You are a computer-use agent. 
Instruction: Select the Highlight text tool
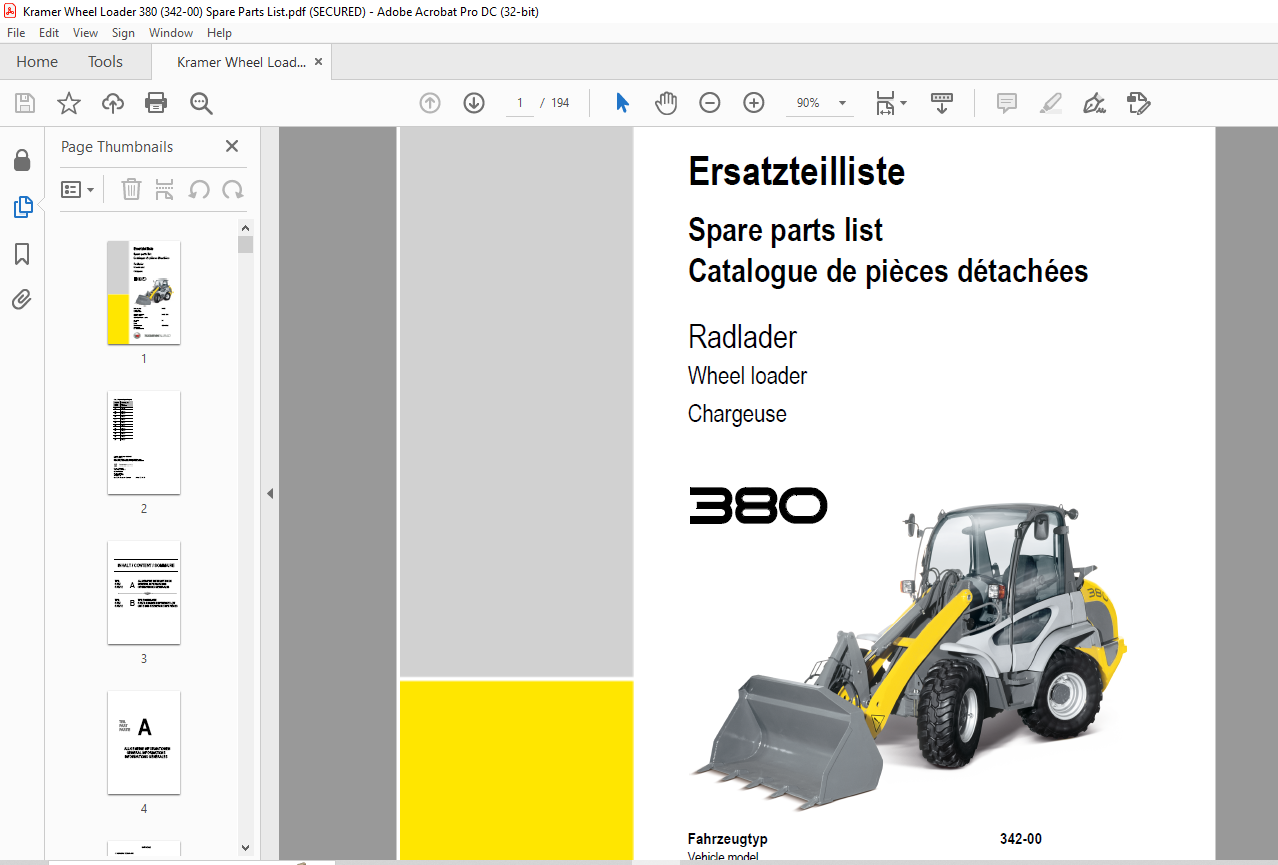[x=1050, y=103]
